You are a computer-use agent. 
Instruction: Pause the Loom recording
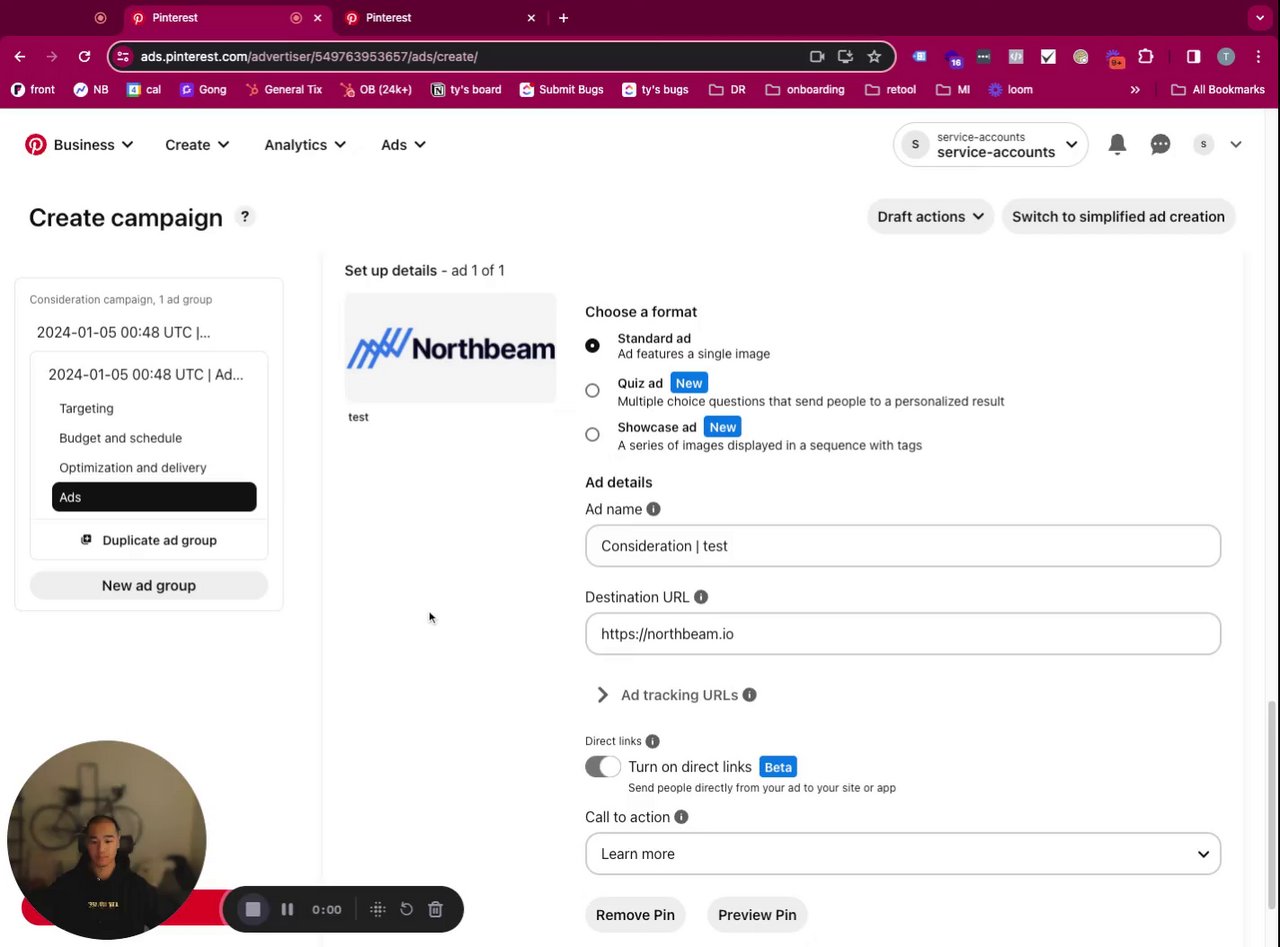coord(287,909)
